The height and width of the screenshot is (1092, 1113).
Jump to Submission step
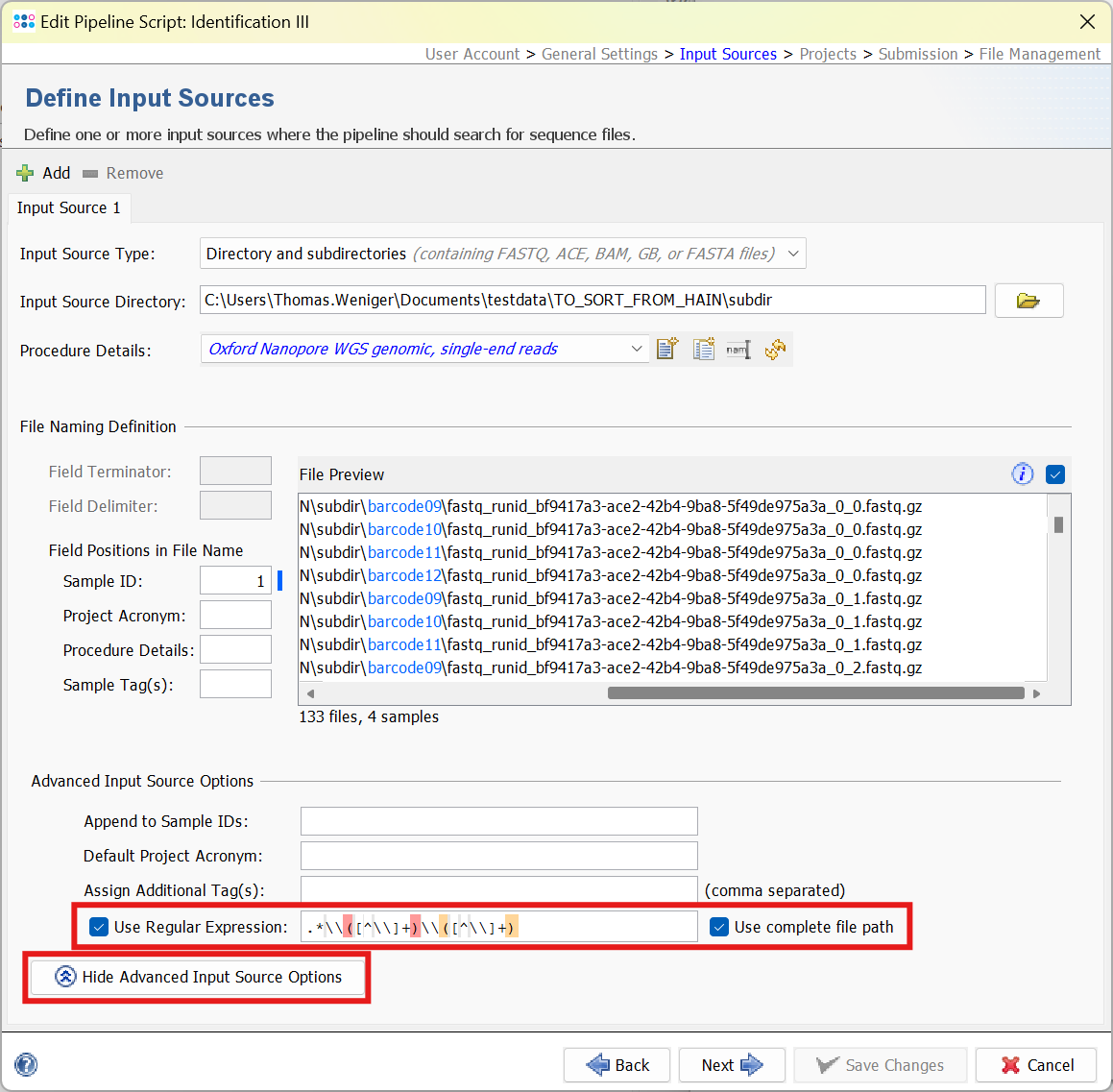918,54
